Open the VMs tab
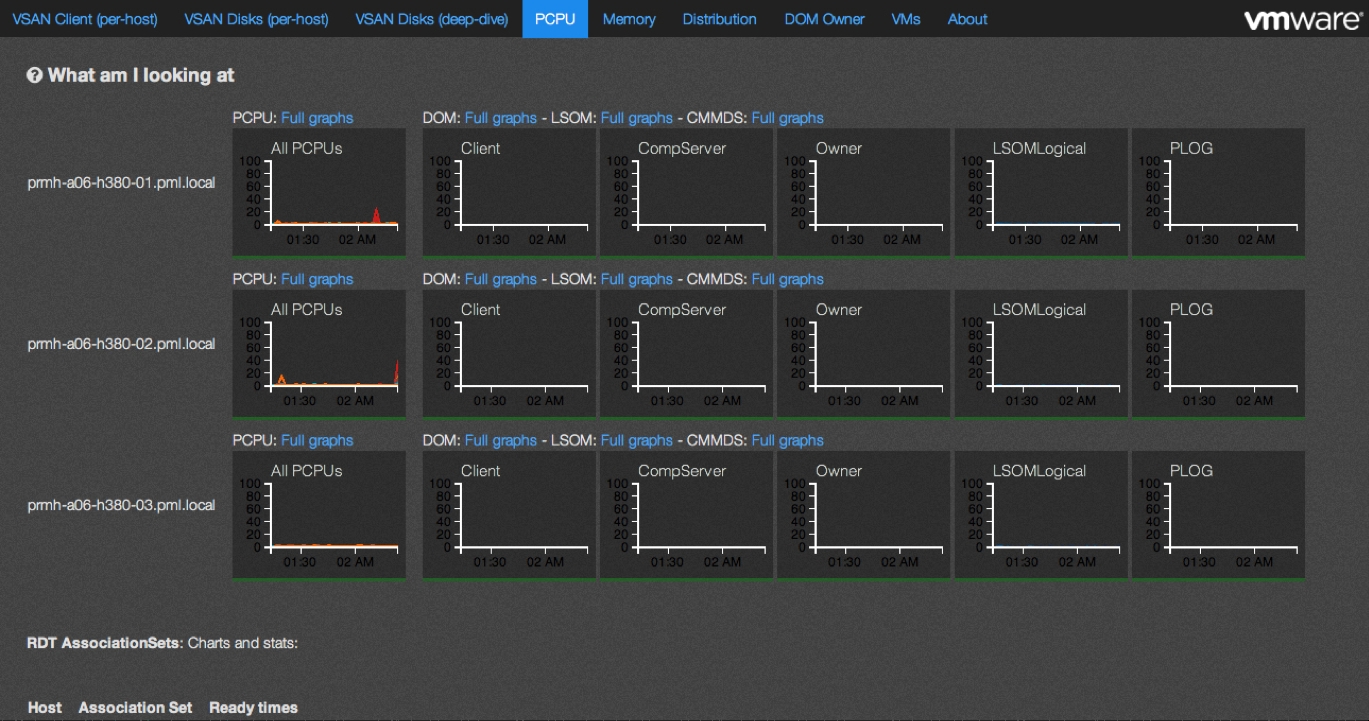The width and height of the screenshot is (1369, 721). [906, 19]
